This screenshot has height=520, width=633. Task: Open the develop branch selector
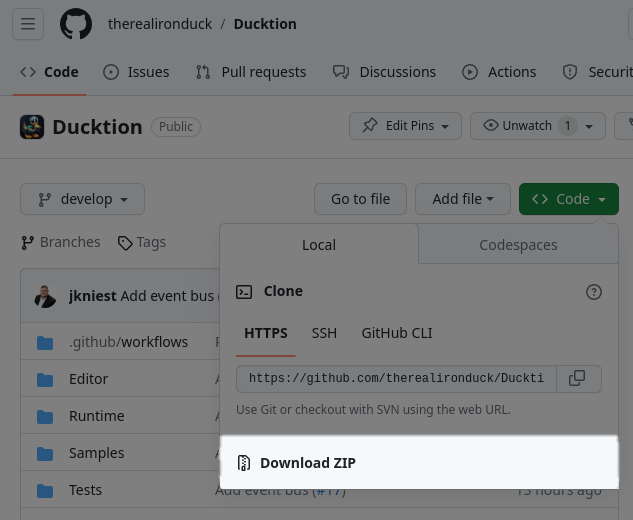tap(82, 199)
